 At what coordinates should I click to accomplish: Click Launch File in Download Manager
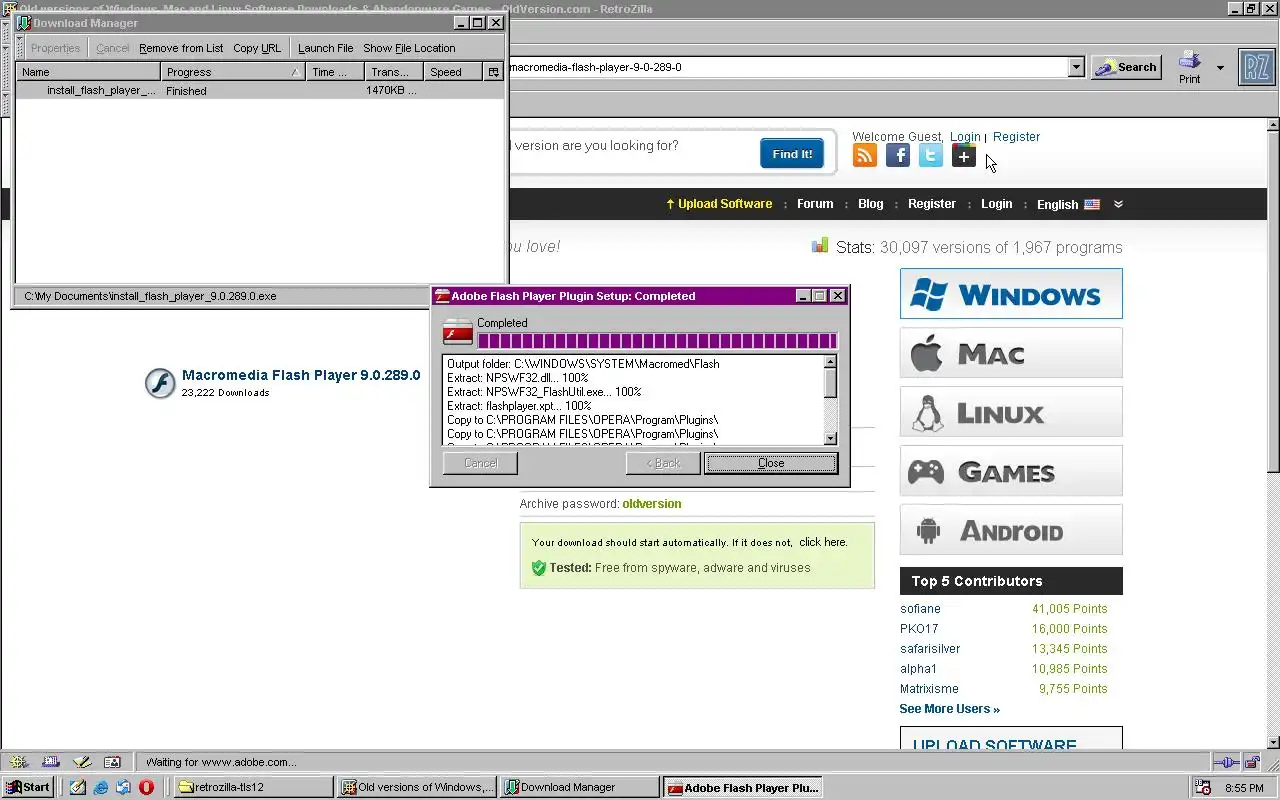point(325,48)
